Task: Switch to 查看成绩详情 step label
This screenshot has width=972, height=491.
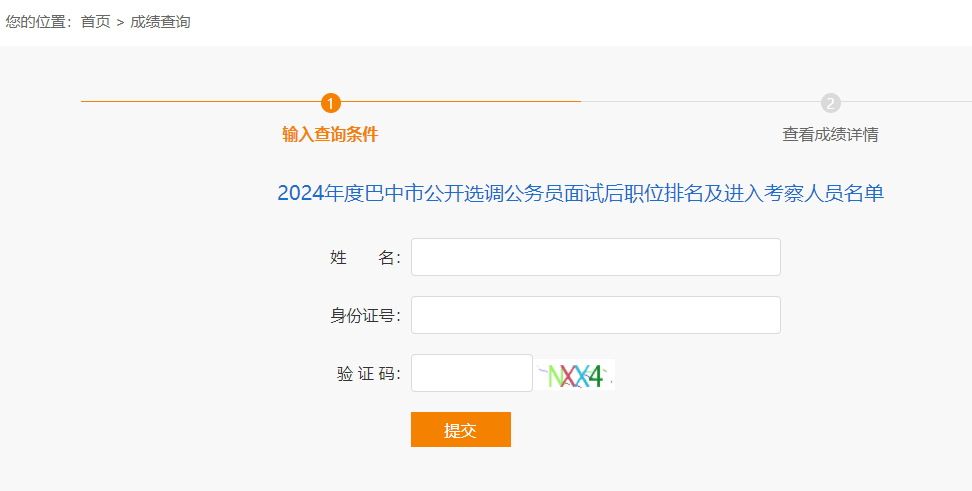Action: [830, 134]
